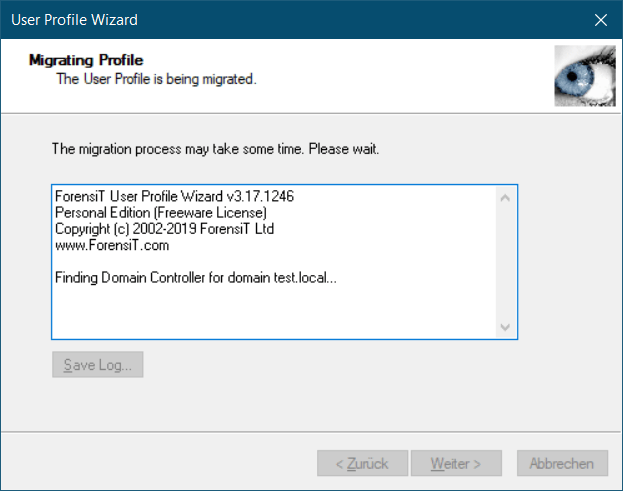Click the log scrollbar up arrow
623x491 pixels.
pos(505,197)
